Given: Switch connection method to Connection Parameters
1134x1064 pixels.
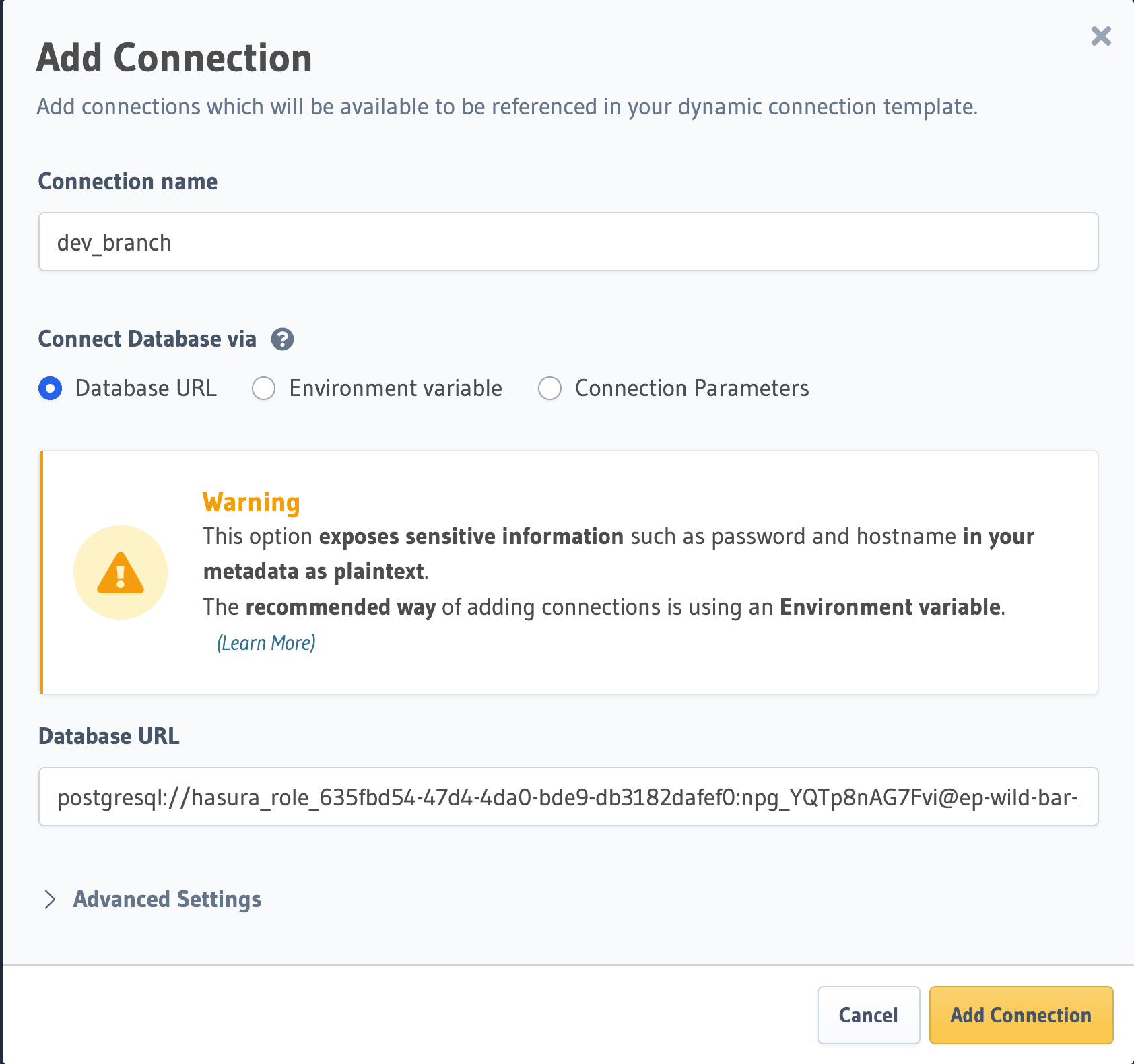Looking at the screenshot, I should [x=549, y=388].
